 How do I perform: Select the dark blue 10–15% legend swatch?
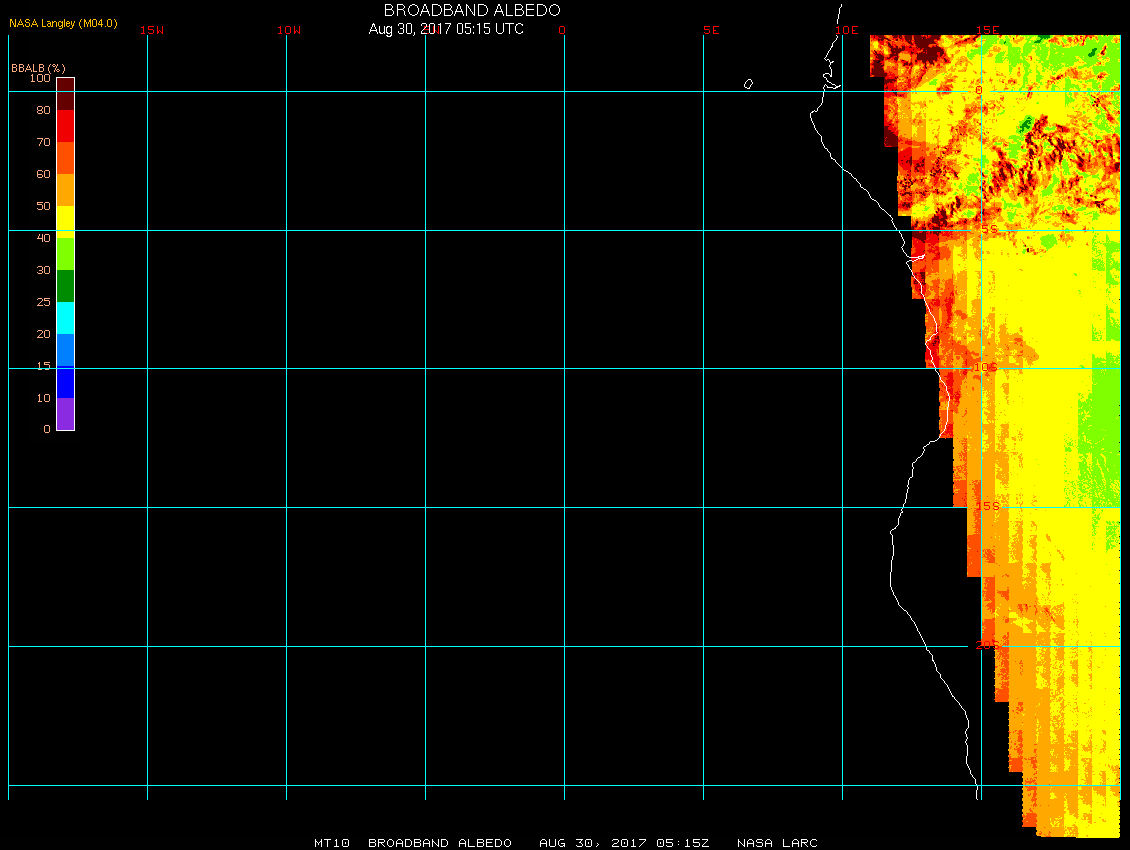point(65,382)
